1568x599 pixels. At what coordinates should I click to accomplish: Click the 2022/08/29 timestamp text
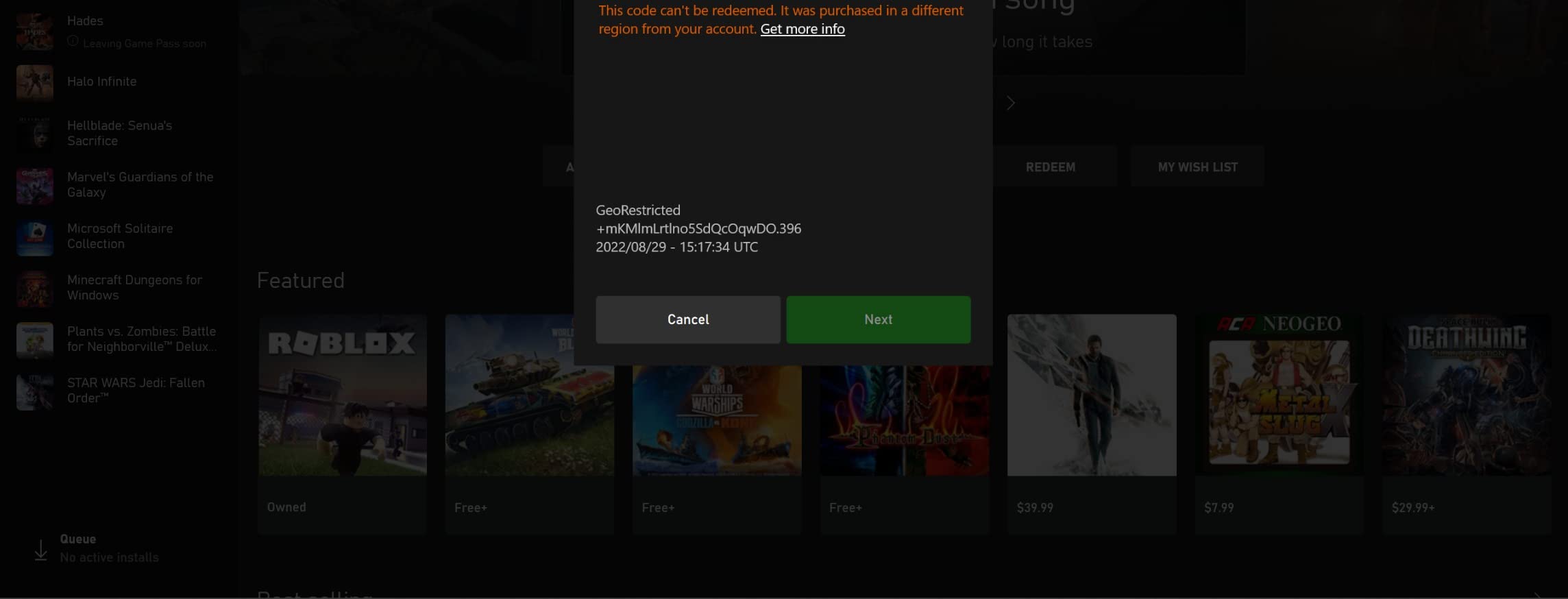(x=676, y=247)
